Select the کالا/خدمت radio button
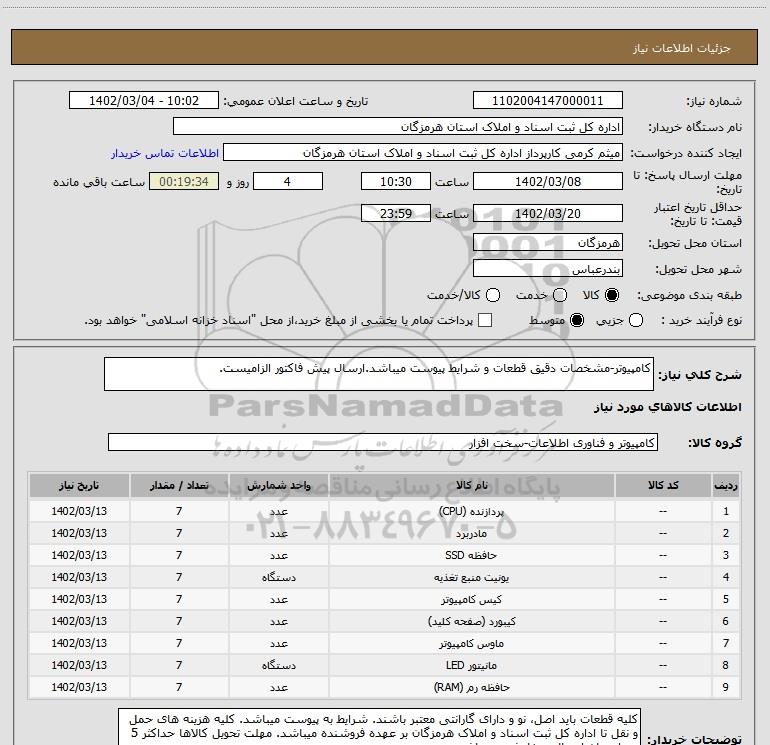Screen dimensions: 770x745 click(493, 295)
